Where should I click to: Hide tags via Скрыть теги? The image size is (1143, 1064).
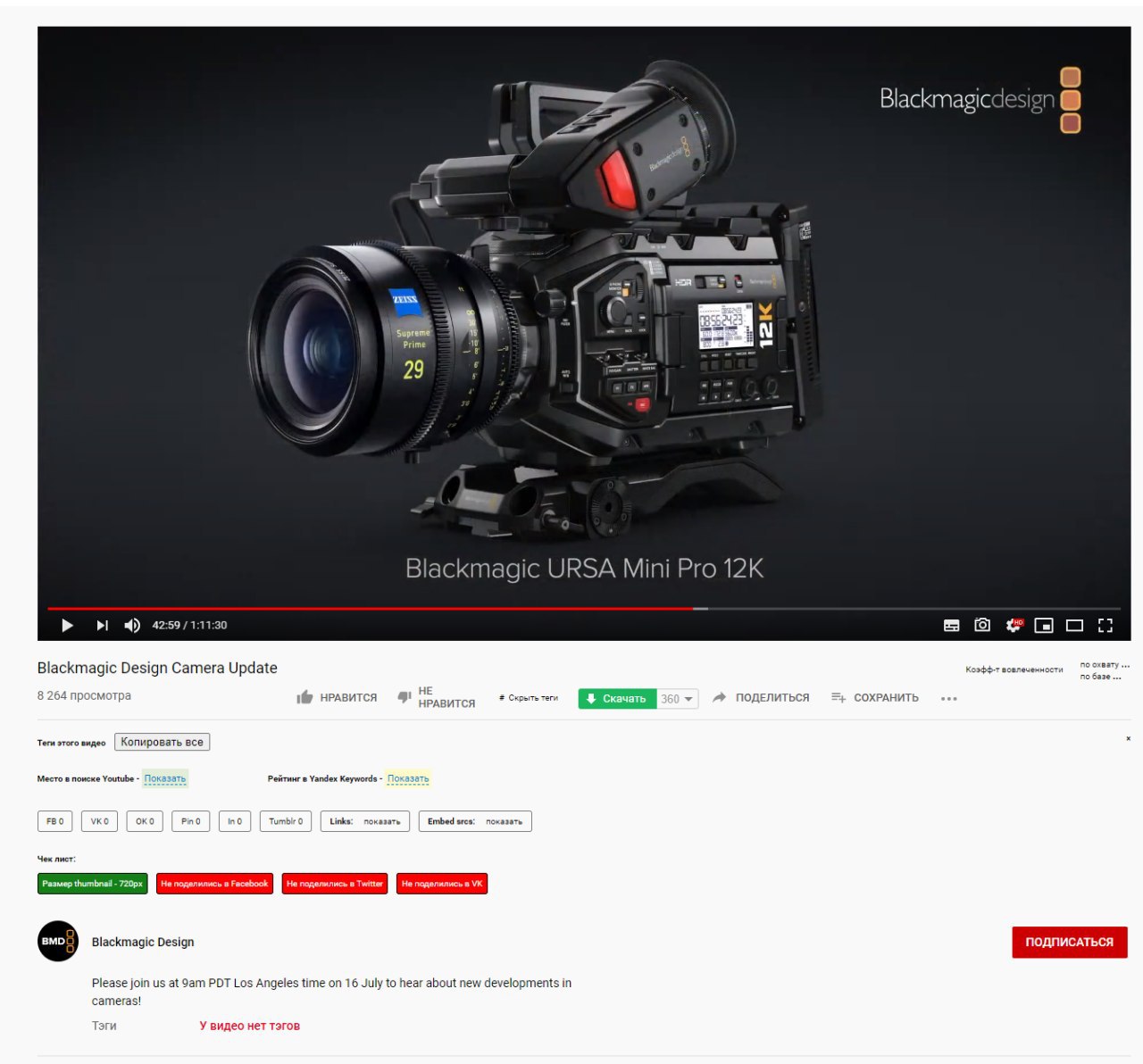pyautogui.click(x=529, y=698)
